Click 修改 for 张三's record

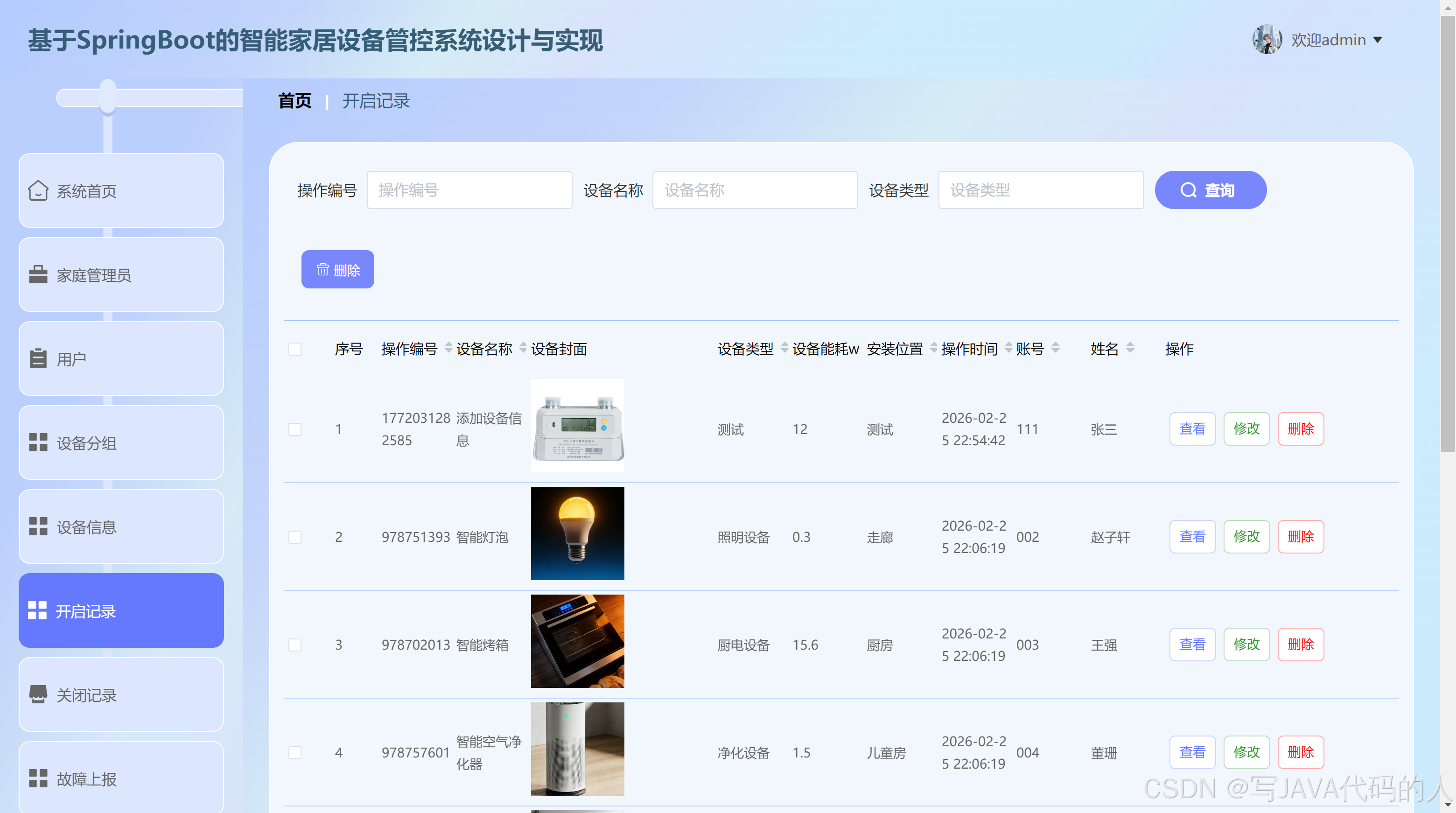pos(1247,429)
